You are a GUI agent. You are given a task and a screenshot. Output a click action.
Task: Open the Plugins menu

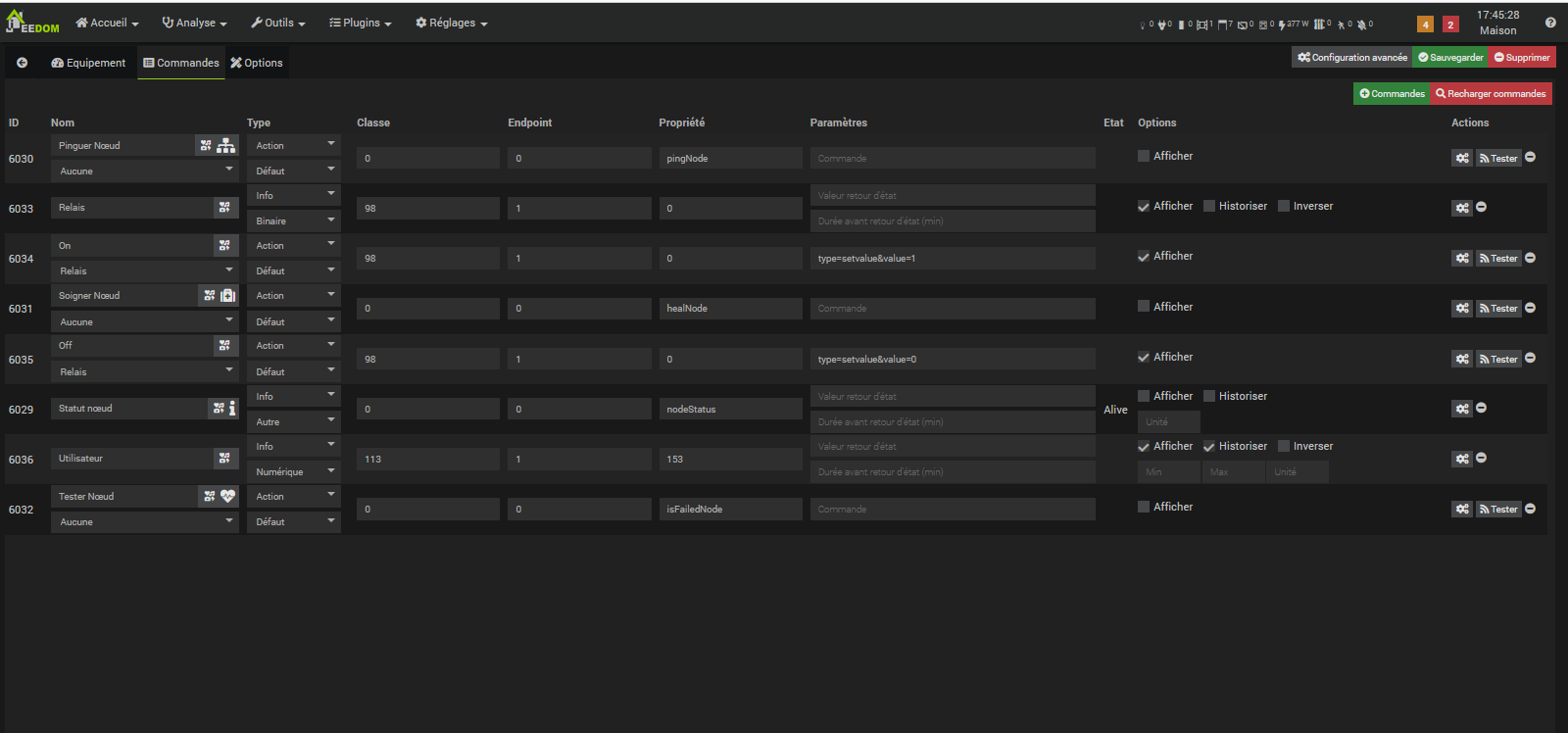pos(360,23)
